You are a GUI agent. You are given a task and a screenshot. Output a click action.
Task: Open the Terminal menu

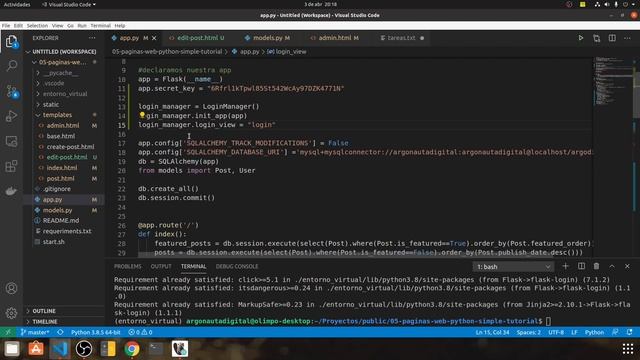[100, 25]
